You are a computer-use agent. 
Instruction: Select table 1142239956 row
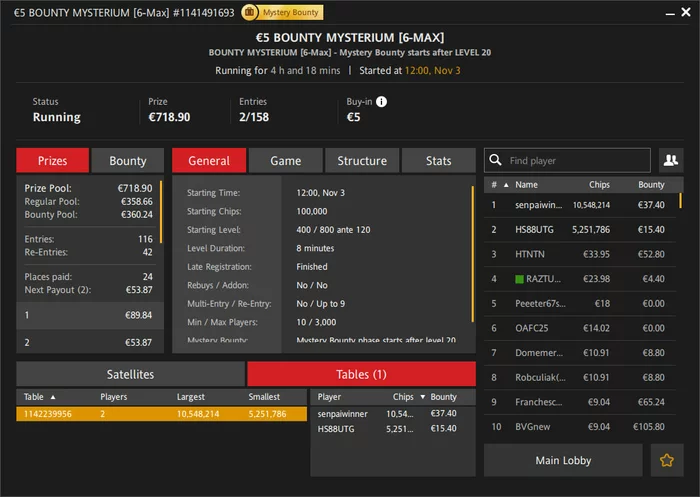click(162, 413)
